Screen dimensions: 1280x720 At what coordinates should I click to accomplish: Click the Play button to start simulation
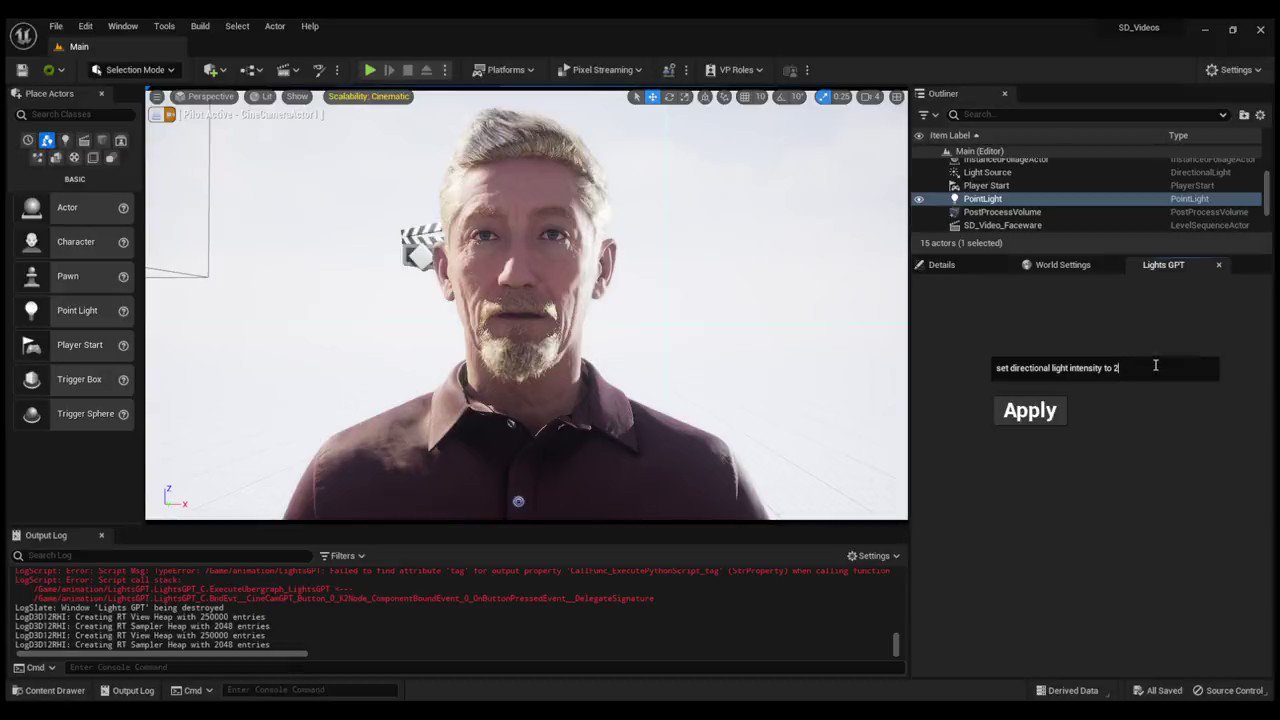click(369, 70)
